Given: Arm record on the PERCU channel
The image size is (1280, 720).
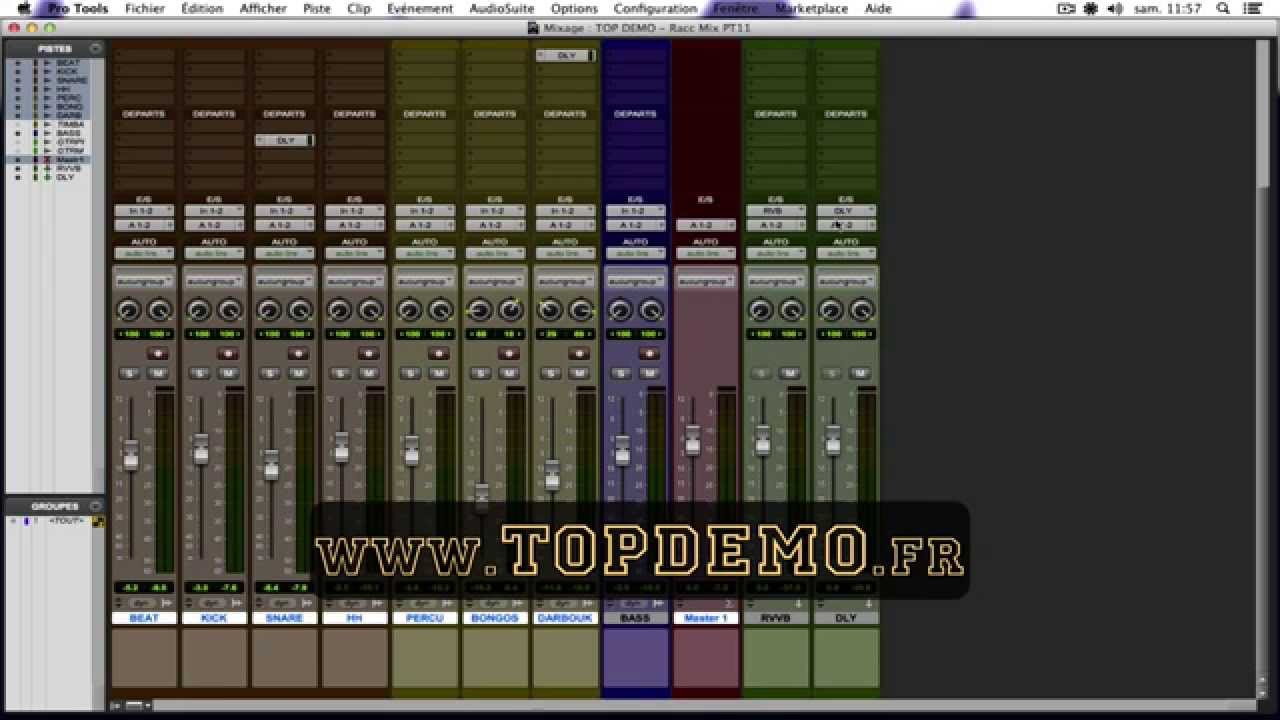Looking at the screenshot, I should point(439,353).
